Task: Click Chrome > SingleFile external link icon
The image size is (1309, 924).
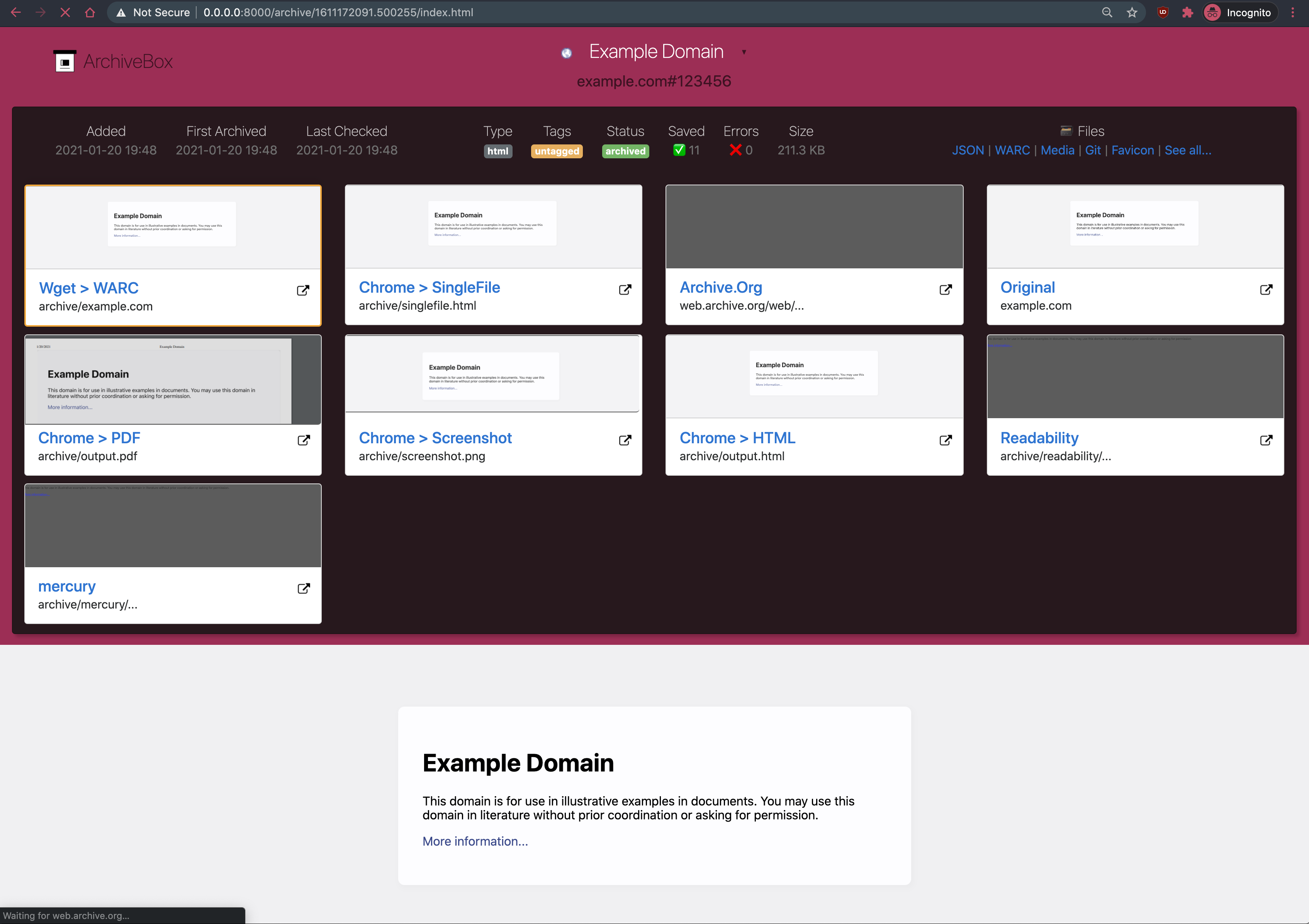Action: 625,290
